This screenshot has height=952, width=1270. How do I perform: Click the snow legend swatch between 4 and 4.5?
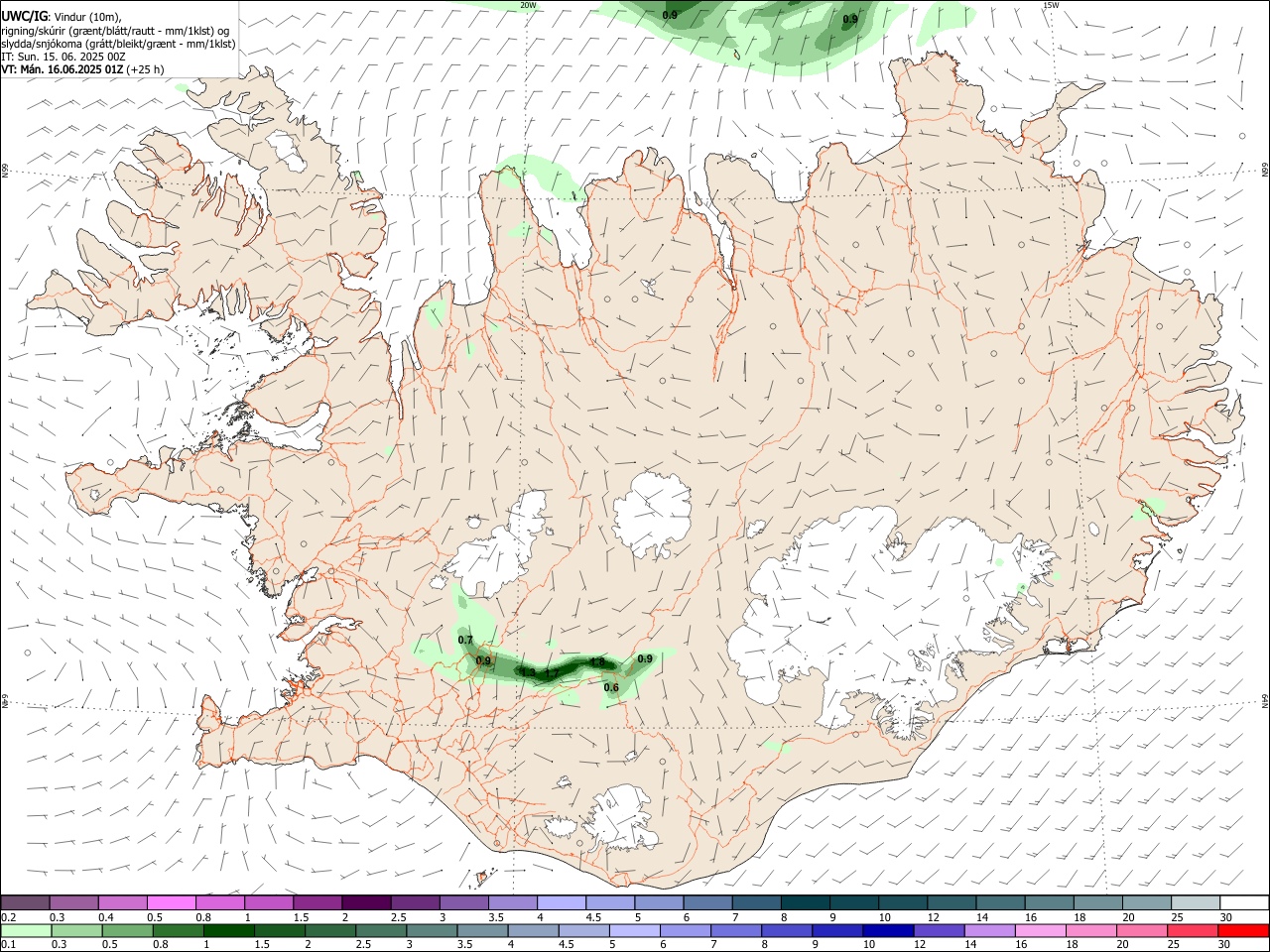pos(560,903)
